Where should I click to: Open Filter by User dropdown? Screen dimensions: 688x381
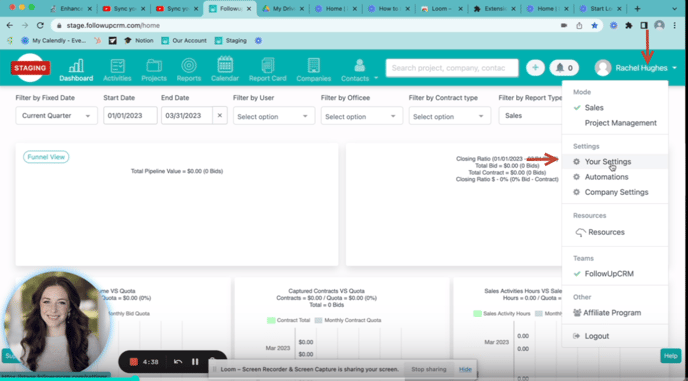pyautogui.click(x=274, y=116)
